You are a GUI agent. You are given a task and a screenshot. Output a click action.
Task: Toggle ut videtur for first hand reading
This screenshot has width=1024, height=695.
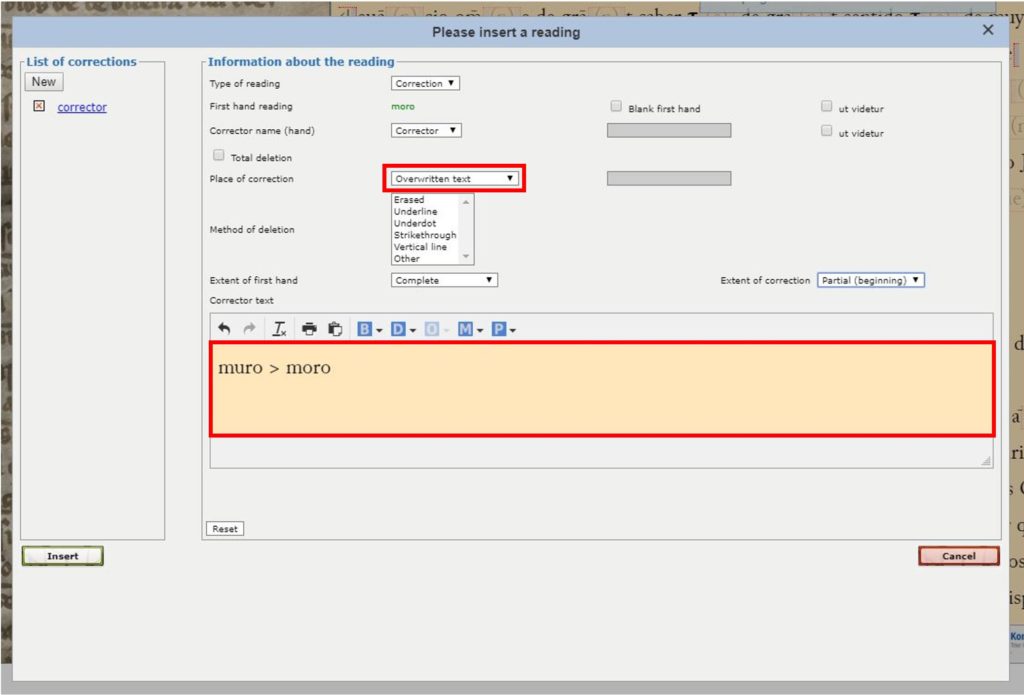click(827, 106)
